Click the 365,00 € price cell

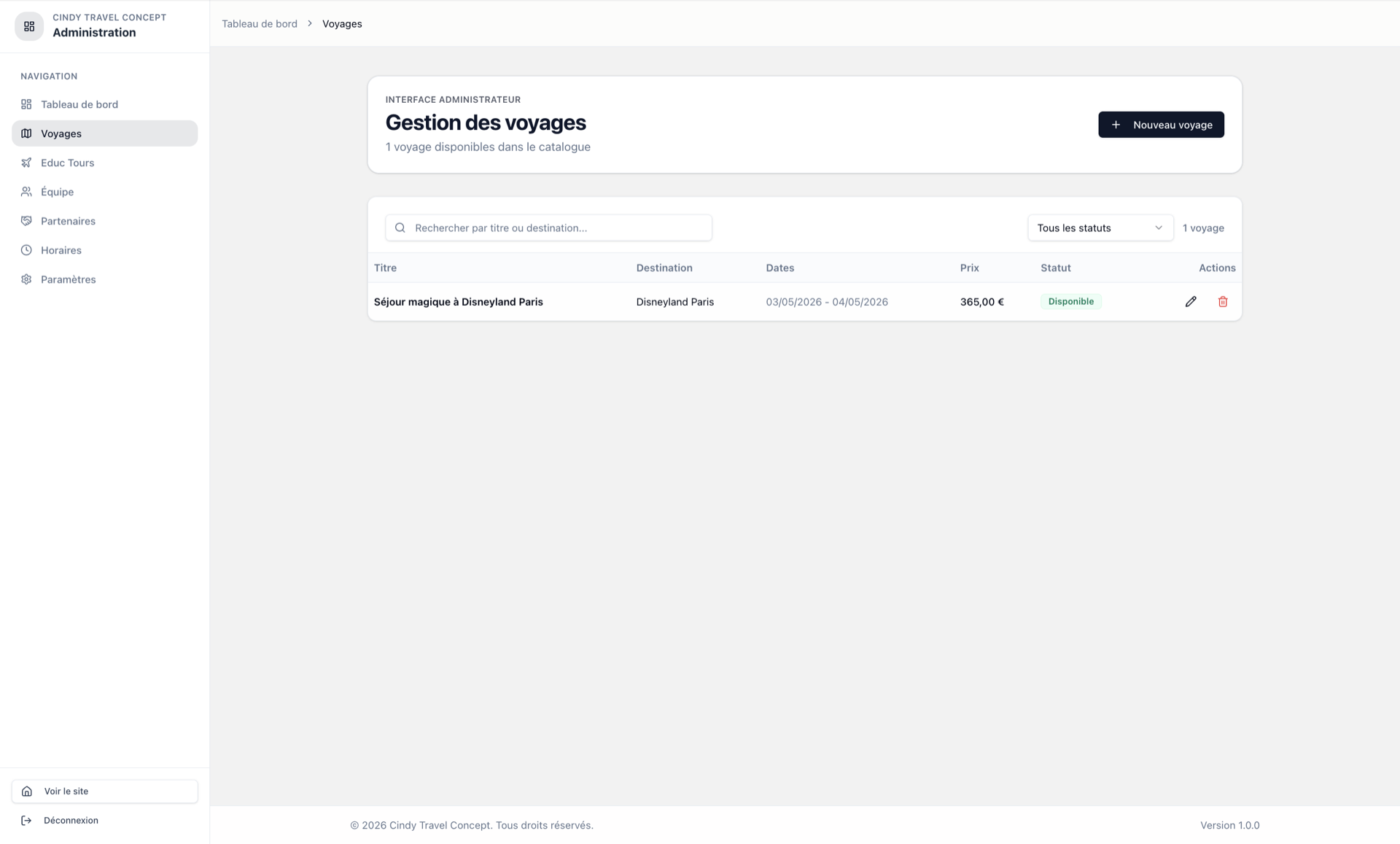point(981,302)
